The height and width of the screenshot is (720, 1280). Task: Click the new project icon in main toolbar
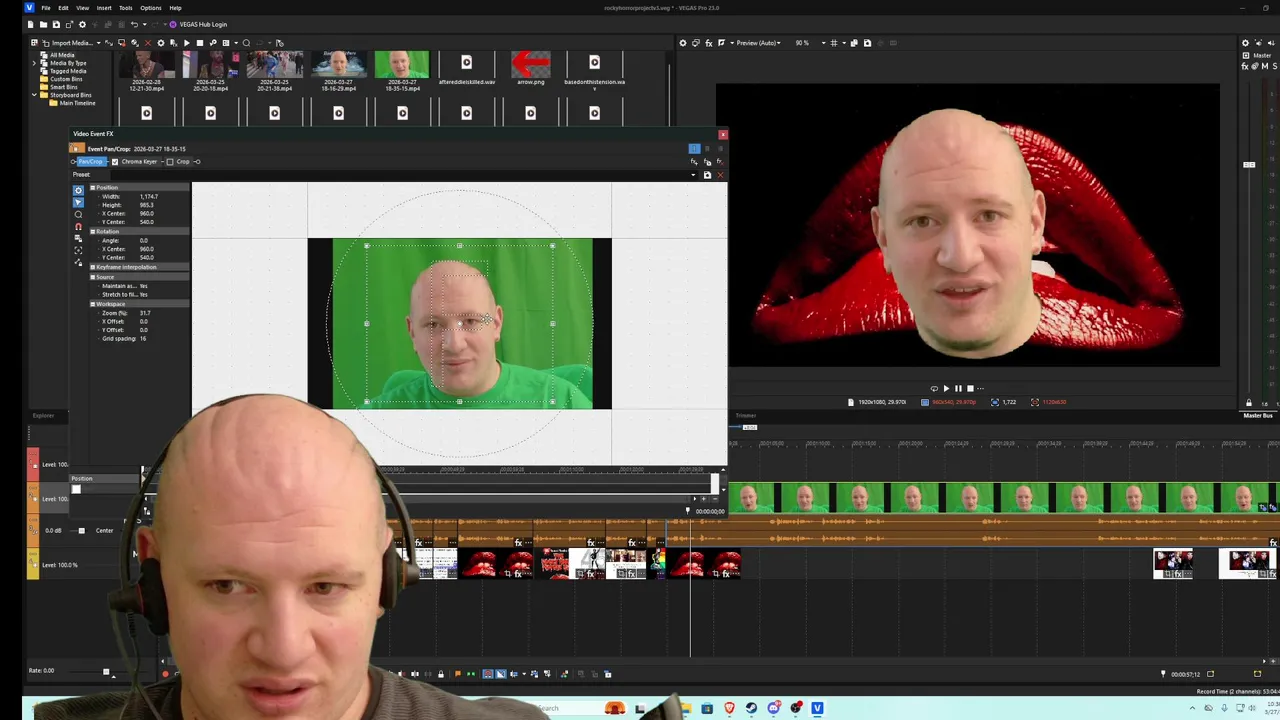click(30, 24)
